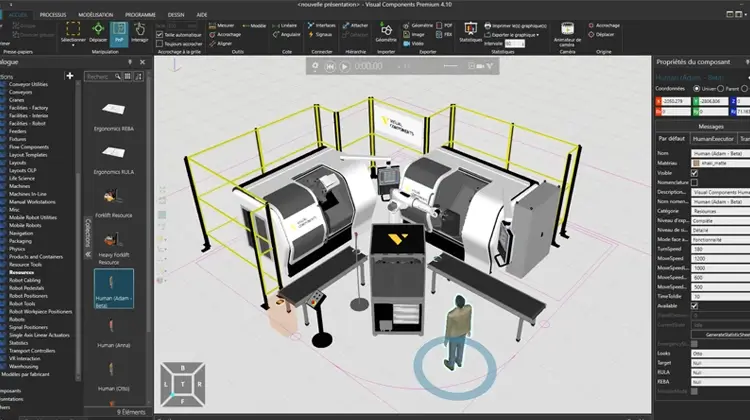This screenshot has height=420, width=750.
Task: Activate the Interagir tool
Action: [140, 32]
